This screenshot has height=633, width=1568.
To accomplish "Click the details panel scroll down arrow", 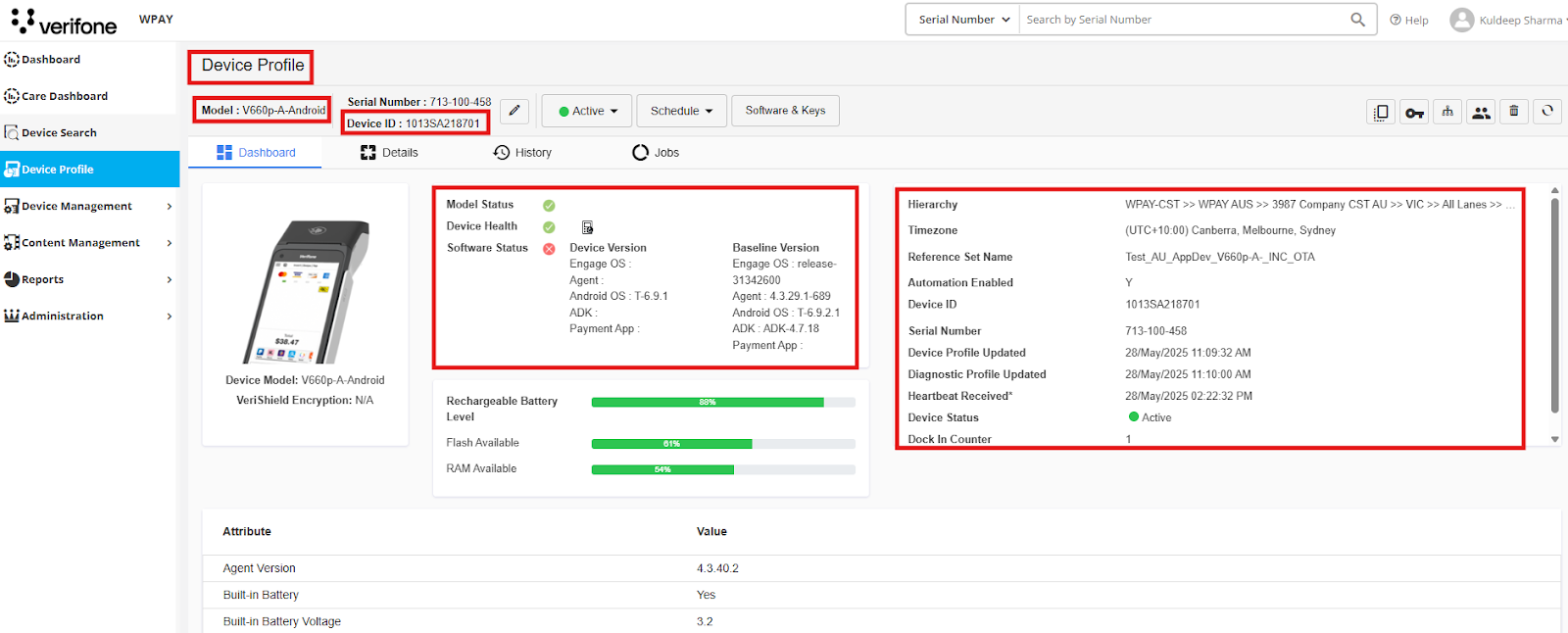I will [x=1555, y=440].
